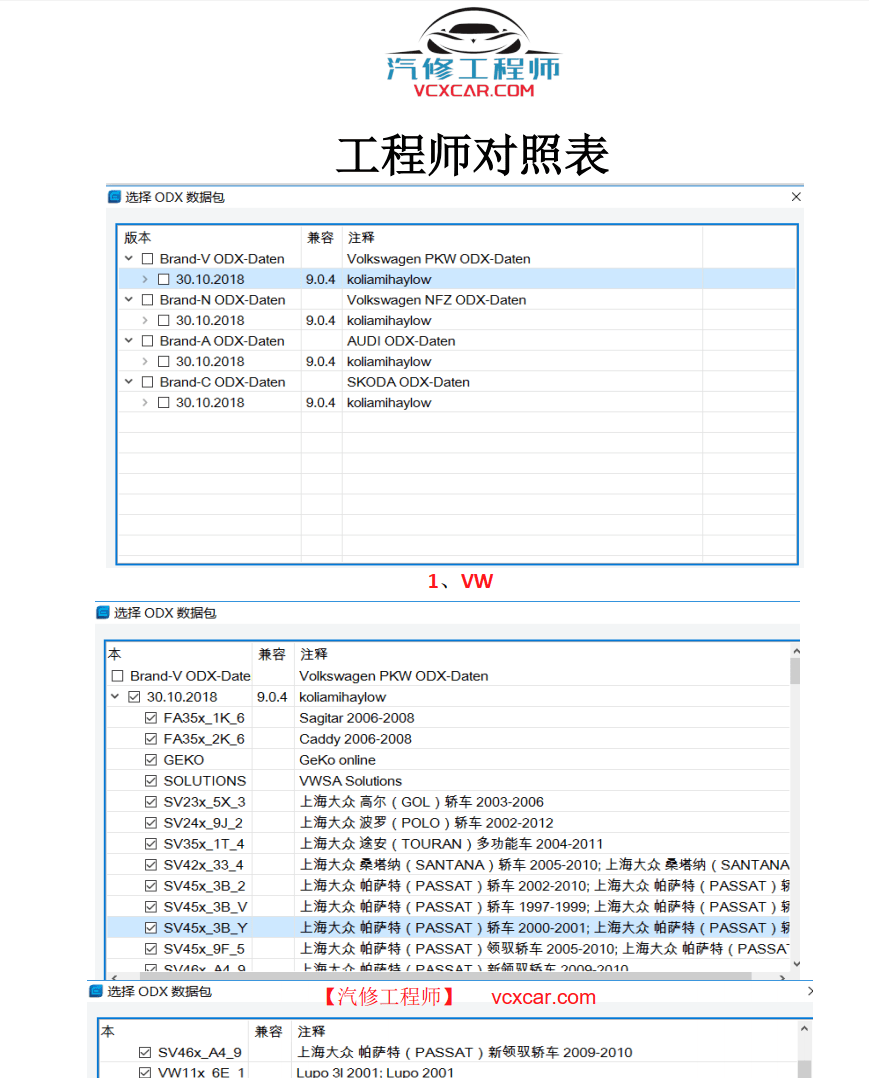Click the blue document icon on the second 选择 ODX 数据包 window
Screen dimensions: 869x1078
(103, 610)
